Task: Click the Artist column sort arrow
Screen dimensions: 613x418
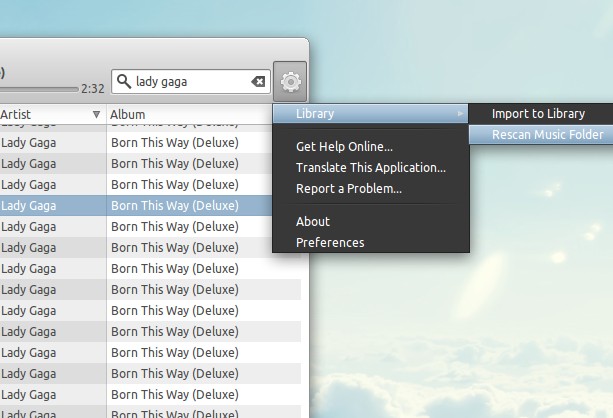Action: pyautogui.click(x=96, y=115)
